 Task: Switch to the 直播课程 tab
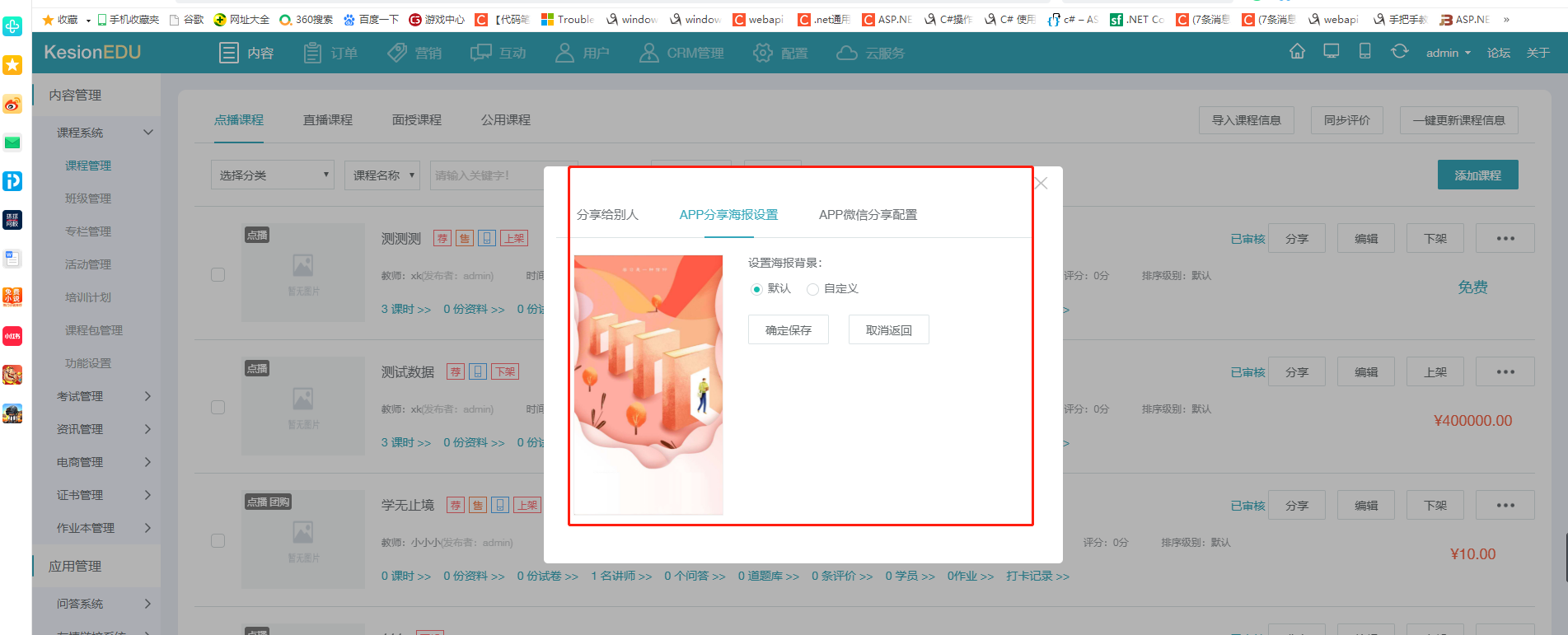(327, 120)
